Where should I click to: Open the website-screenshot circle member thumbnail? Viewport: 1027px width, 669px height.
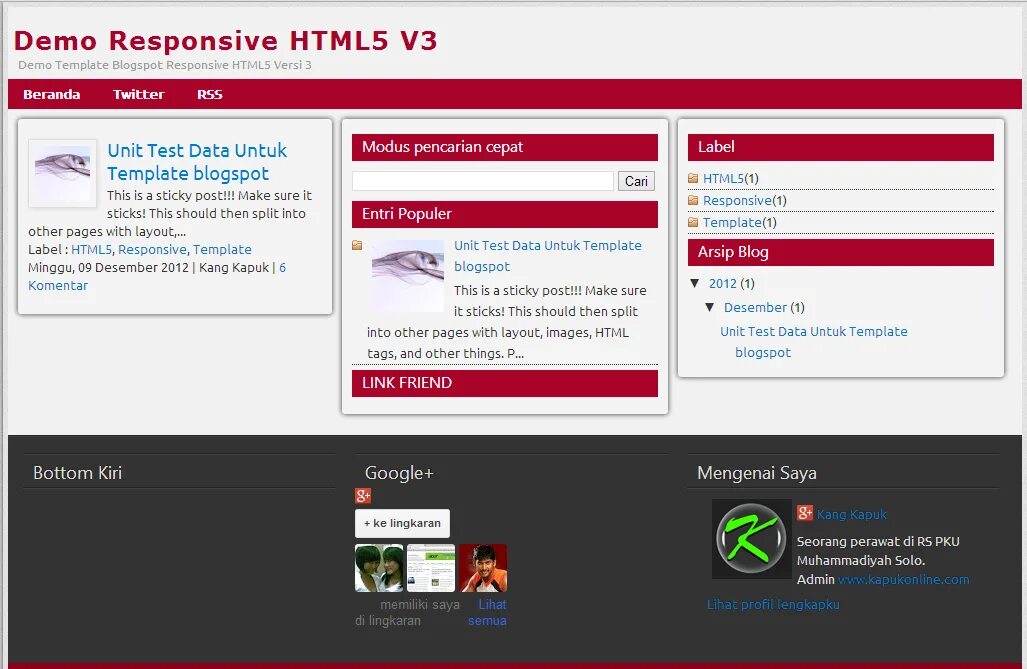coord(431,568)
